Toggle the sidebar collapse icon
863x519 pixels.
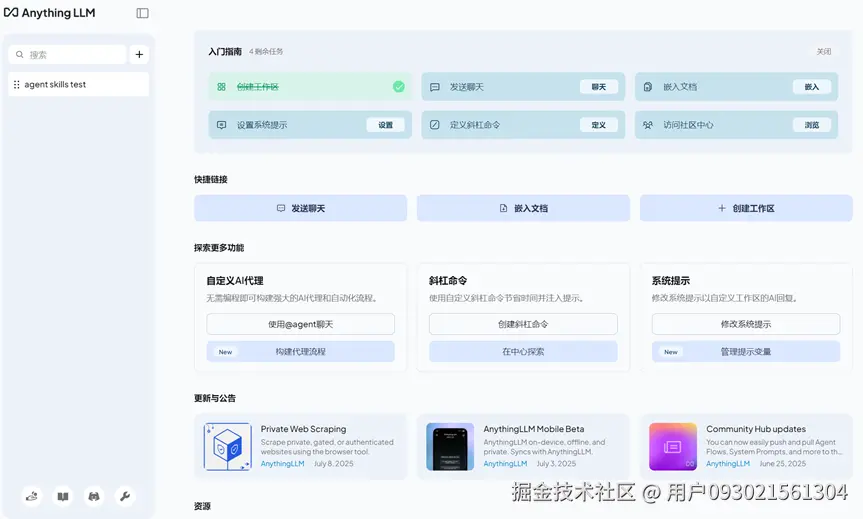tap(143, 13)
